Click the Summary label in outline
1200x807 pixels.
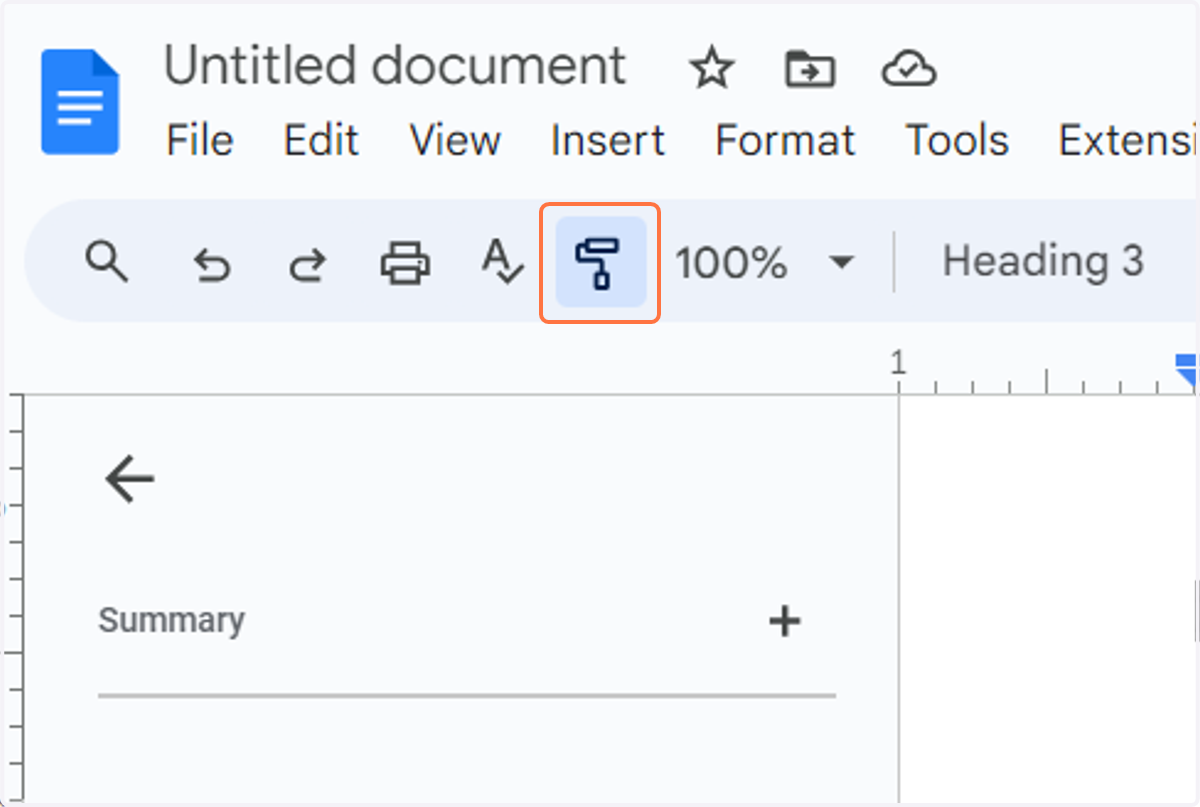pyautogui.click(x=171, y=621)
